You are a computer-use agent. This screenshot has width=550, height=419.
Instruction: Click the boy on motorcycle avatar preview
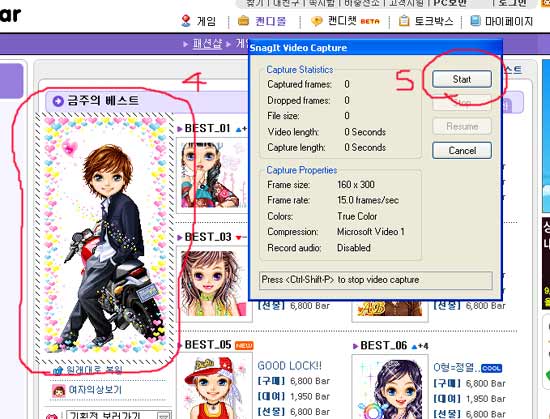(104, 234)
